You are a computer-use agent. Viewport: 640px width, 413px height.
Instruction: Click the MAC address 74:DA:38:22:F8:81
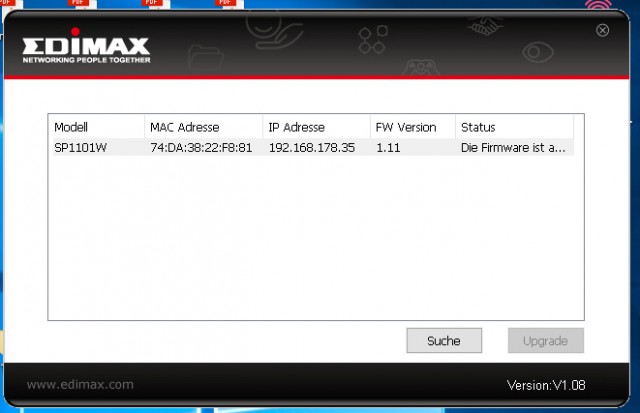(201, 147)
